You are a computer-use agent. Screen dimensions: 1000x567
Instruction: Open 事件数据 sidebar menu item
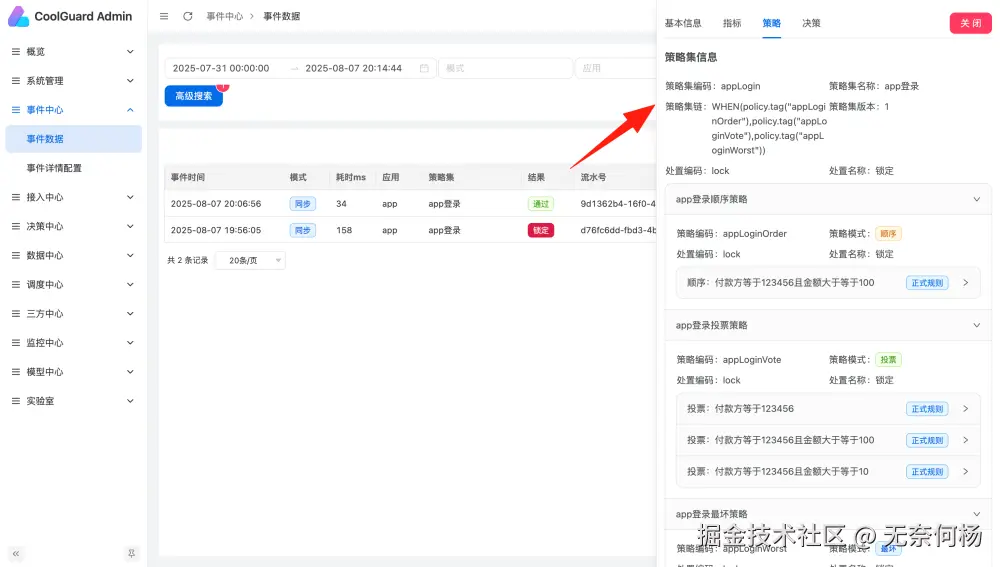(73, 139)
